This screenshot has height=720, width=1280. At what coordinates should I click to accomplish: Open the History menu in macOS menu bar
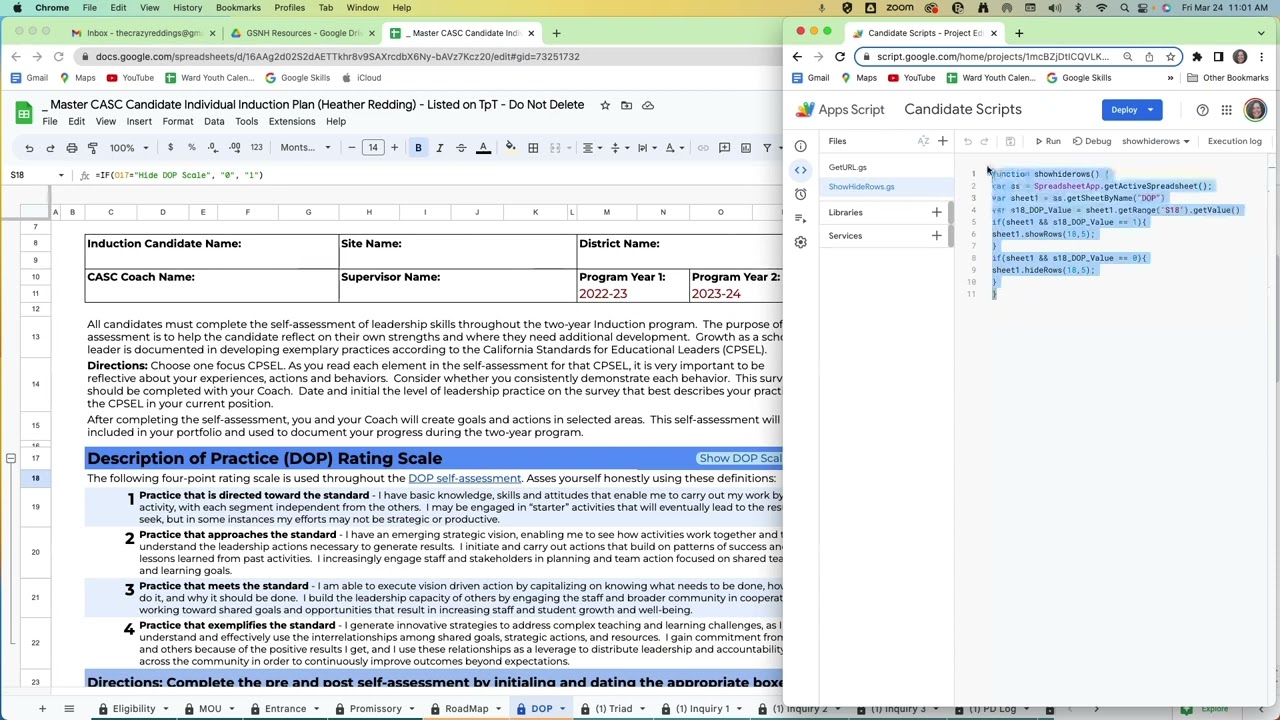[x=187, y=8]
